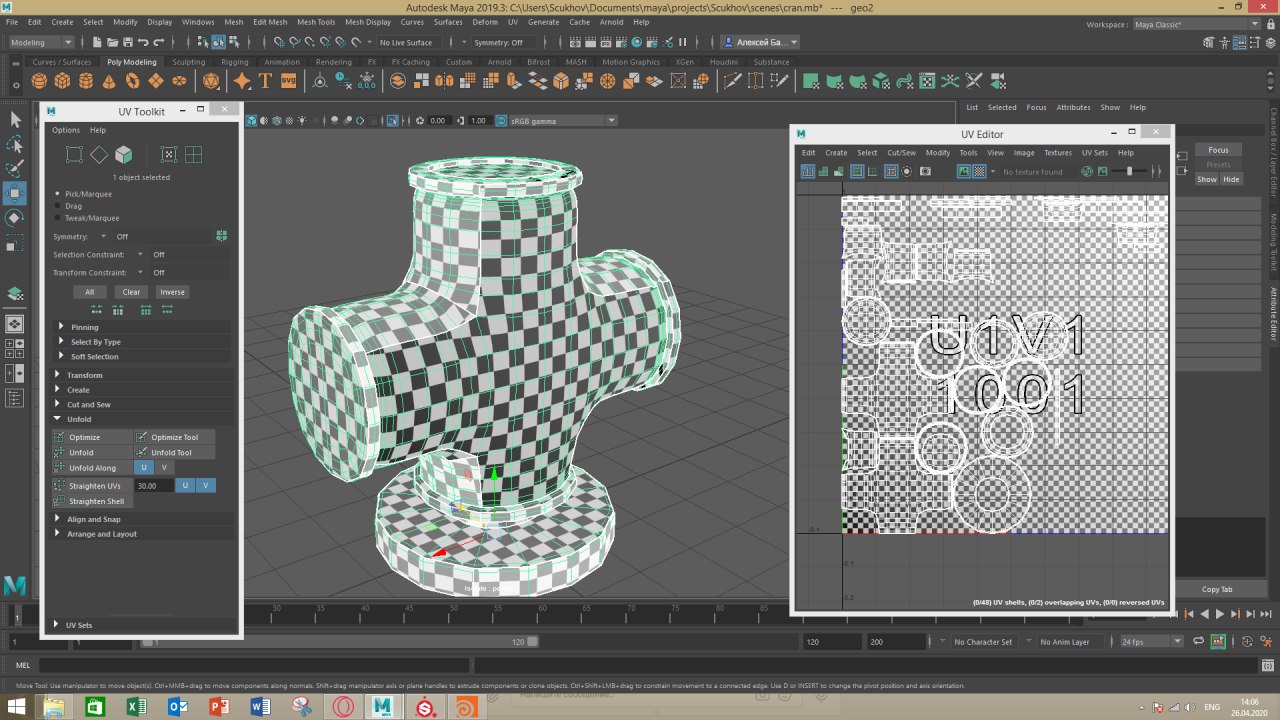Select the arrow Select tool in the toolbox
1280x720 pixels.
coord(15,120)
